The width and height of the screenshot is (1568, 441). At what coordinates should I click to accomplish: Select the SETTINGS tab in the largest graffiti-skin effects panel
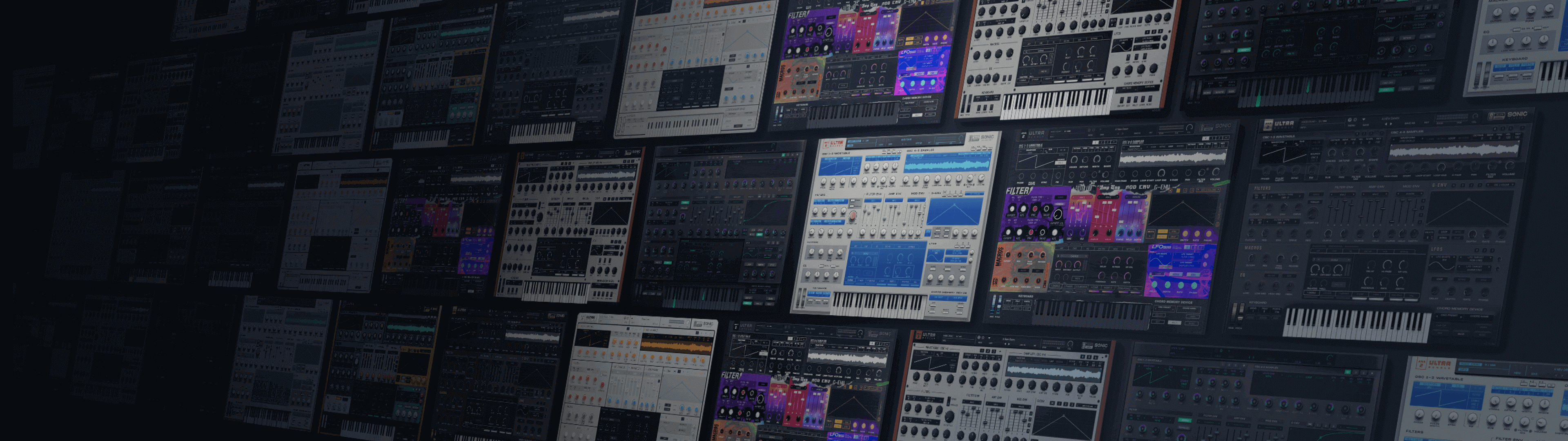[x=1131, y=249]
